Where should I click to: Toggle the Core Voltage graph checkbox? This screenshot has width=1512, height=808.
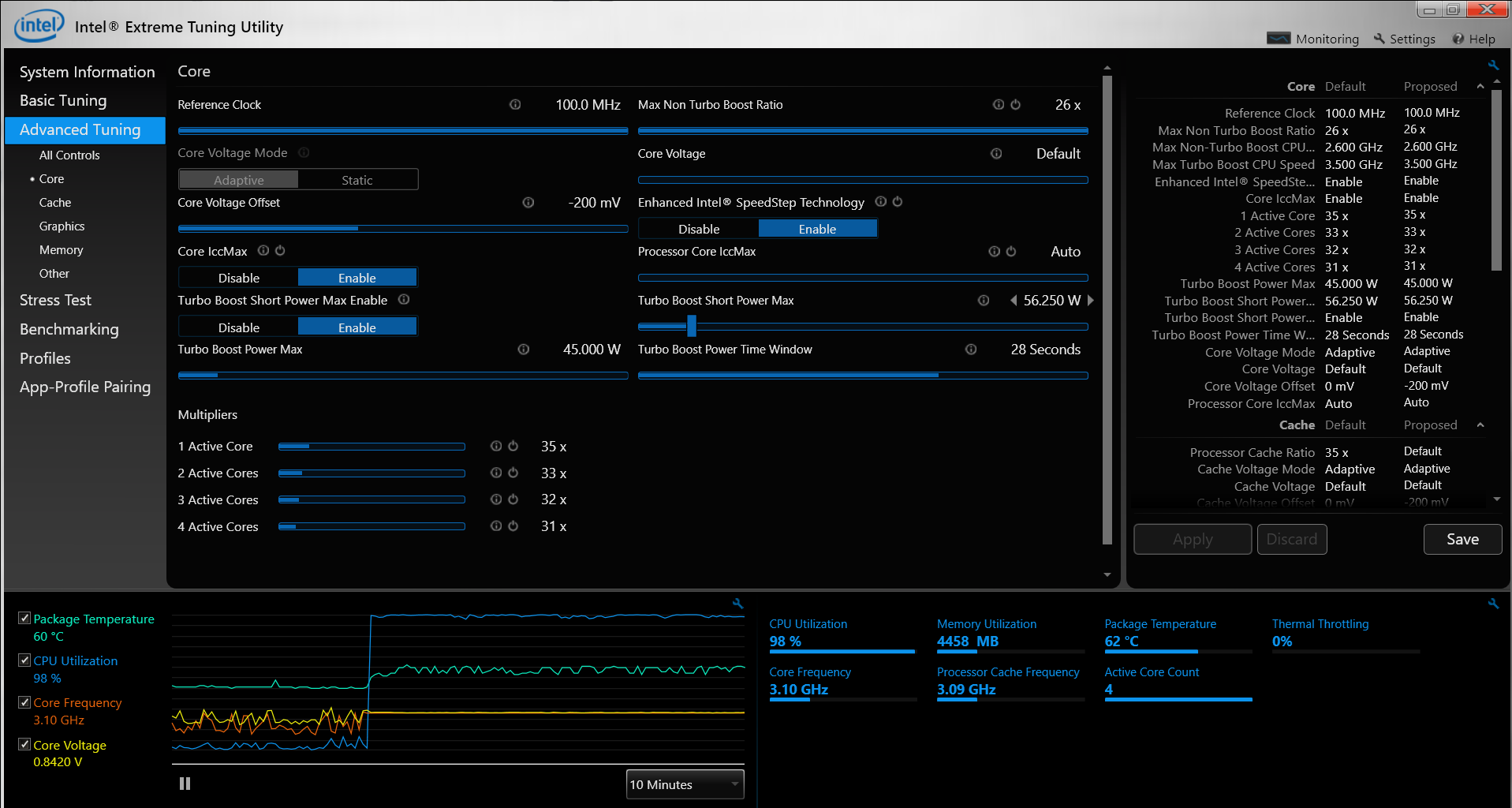pos(24,744)
